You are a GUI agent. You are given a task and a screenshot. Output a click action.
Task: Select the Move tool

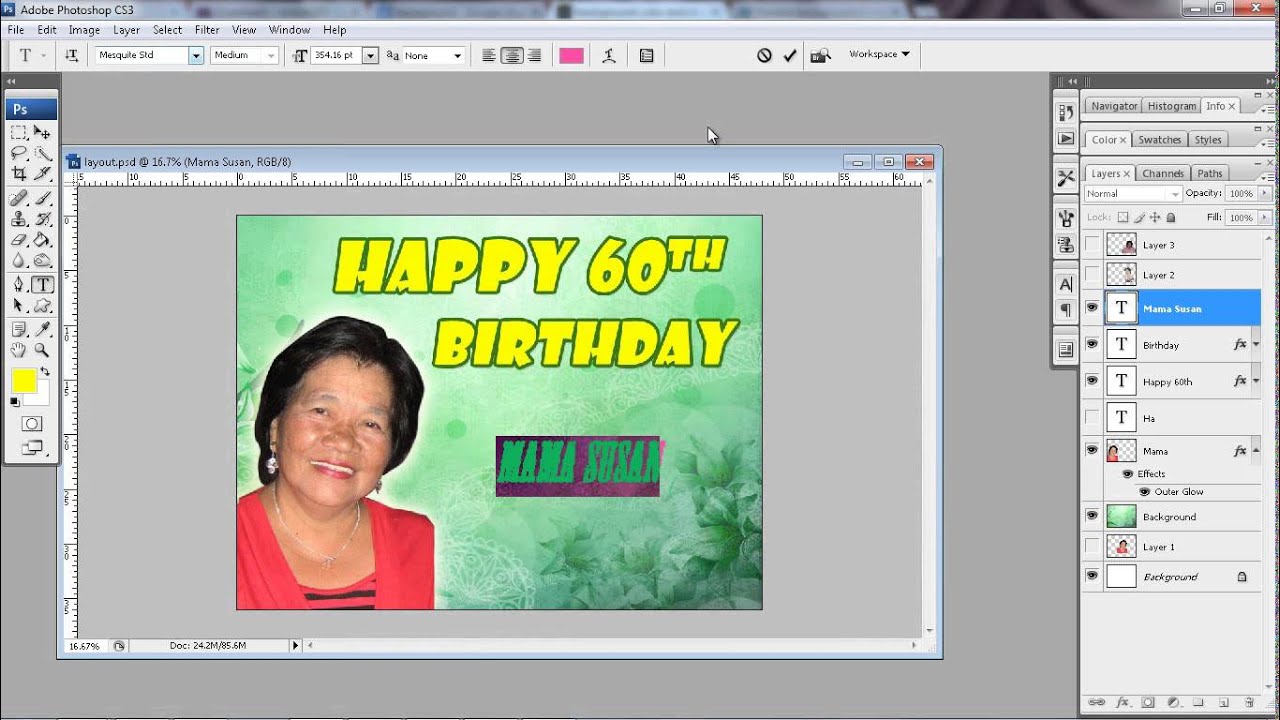[42, 132]
